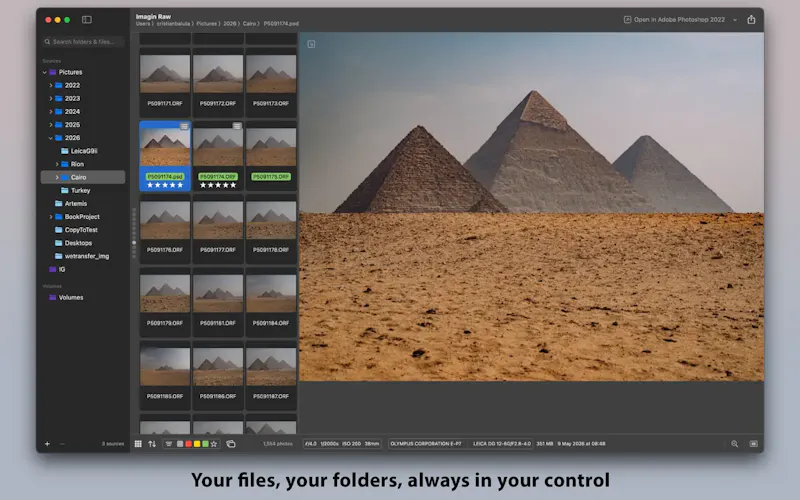Click the share icon at top right
The height and width of the screenshot is (500, 800).
(751, 19)
